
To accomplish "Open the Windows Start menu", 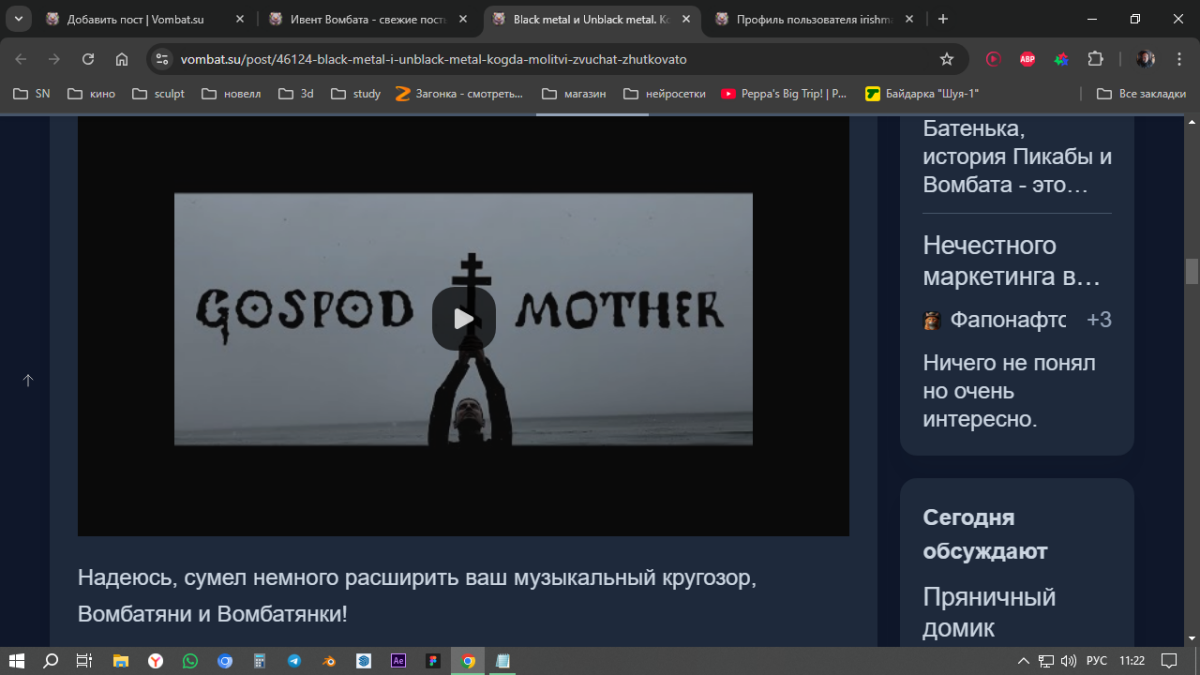I will click(x=16, y=661).
